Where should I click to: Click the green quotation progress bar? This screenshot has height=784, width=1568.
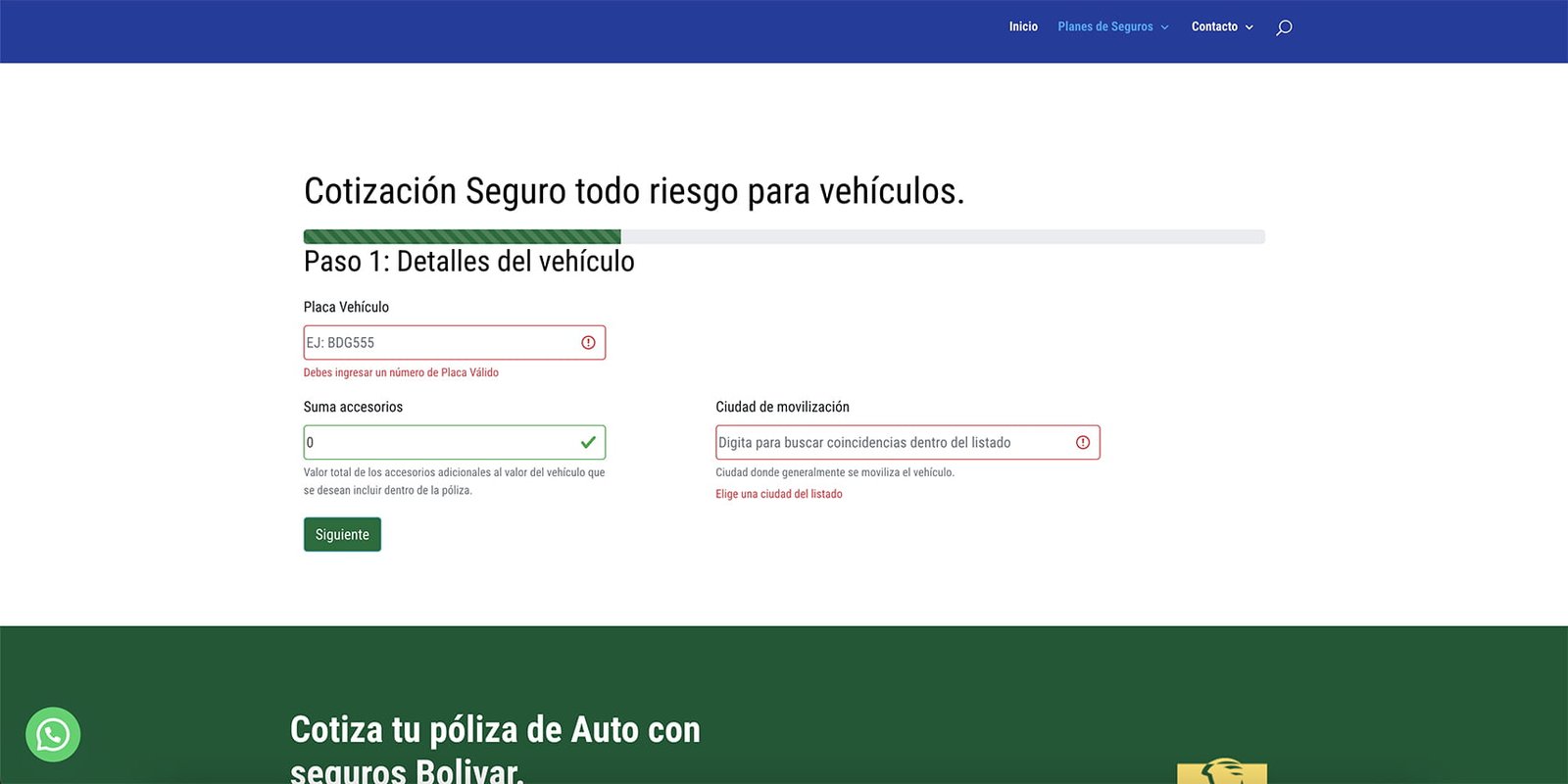point(463,236)
